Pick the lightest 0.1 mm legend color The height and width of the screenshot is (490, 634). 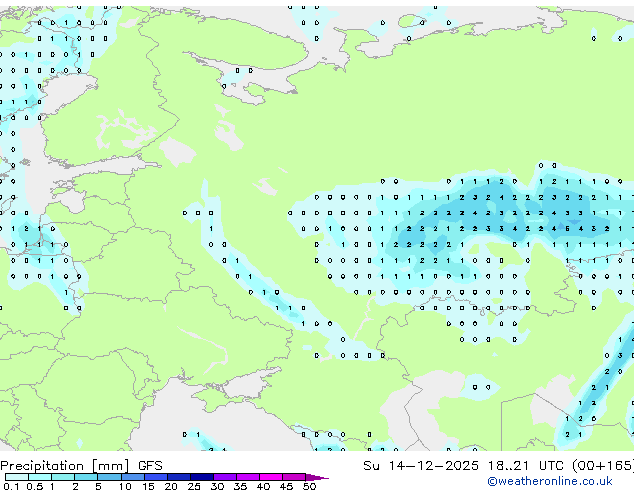pyautogui.click(x=17, y=477)
